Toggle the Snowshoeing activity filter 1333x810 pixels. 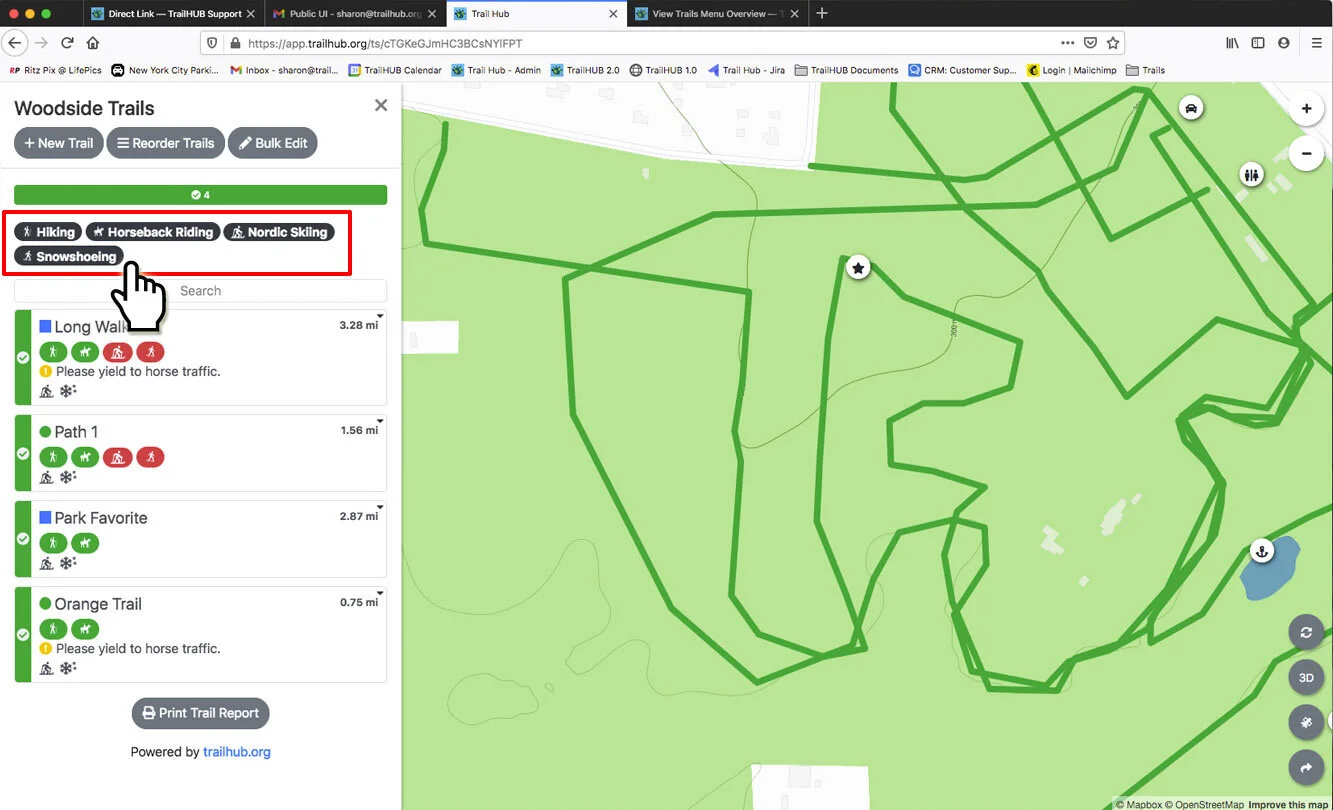tap(69, 257)
